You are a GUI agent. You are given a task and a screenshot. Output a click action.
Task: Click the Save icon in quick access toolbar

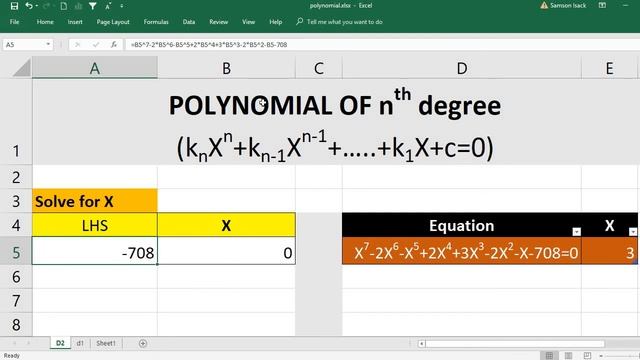coord(14,6)
